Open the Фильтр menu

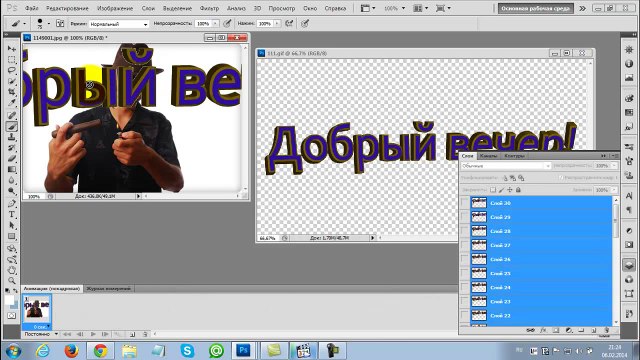coord(209,8)
